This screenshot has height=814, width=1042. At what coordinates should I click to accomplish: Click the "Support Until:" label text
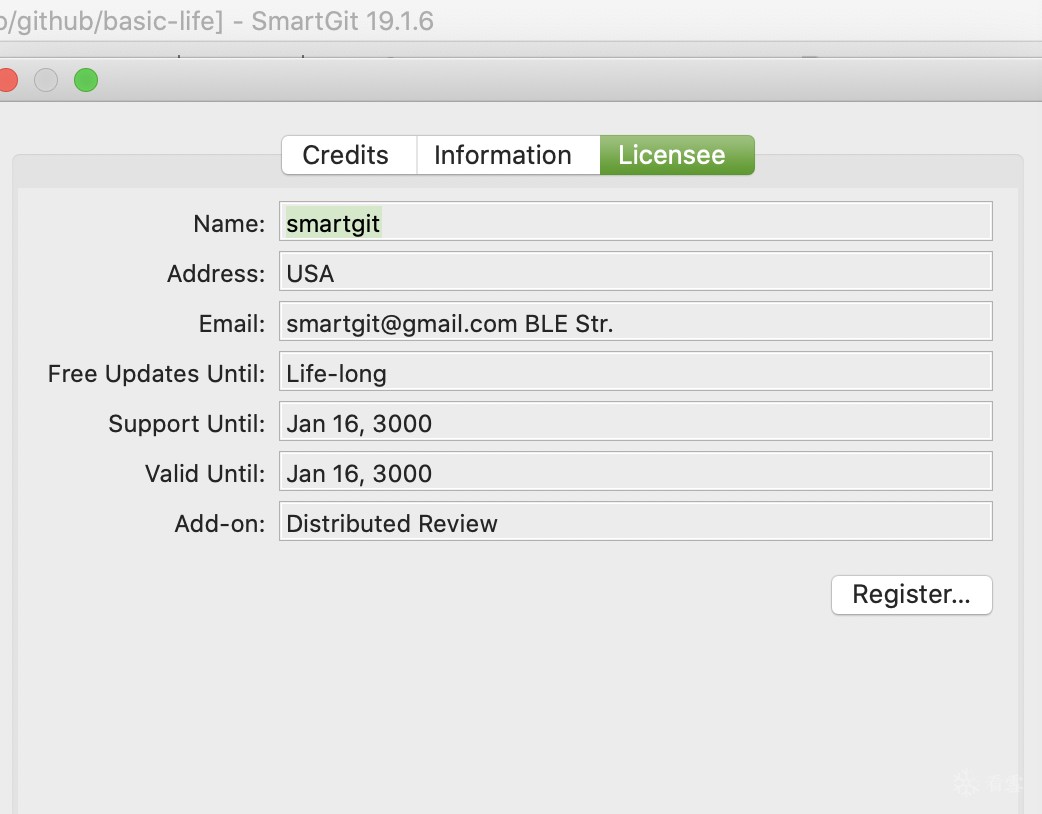click(x=186, y=424)
